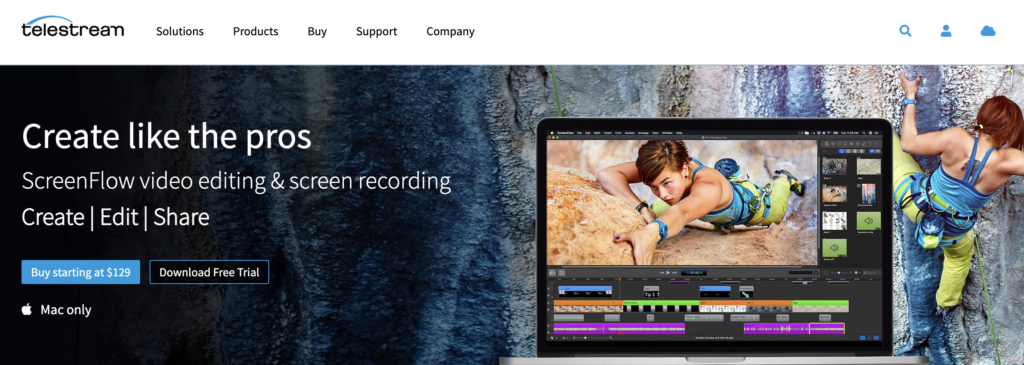Image resolution: width=1024 pixels, height=365 pixels.
Task: Click Buy starting at $129 button
Action: pos(80,272)
